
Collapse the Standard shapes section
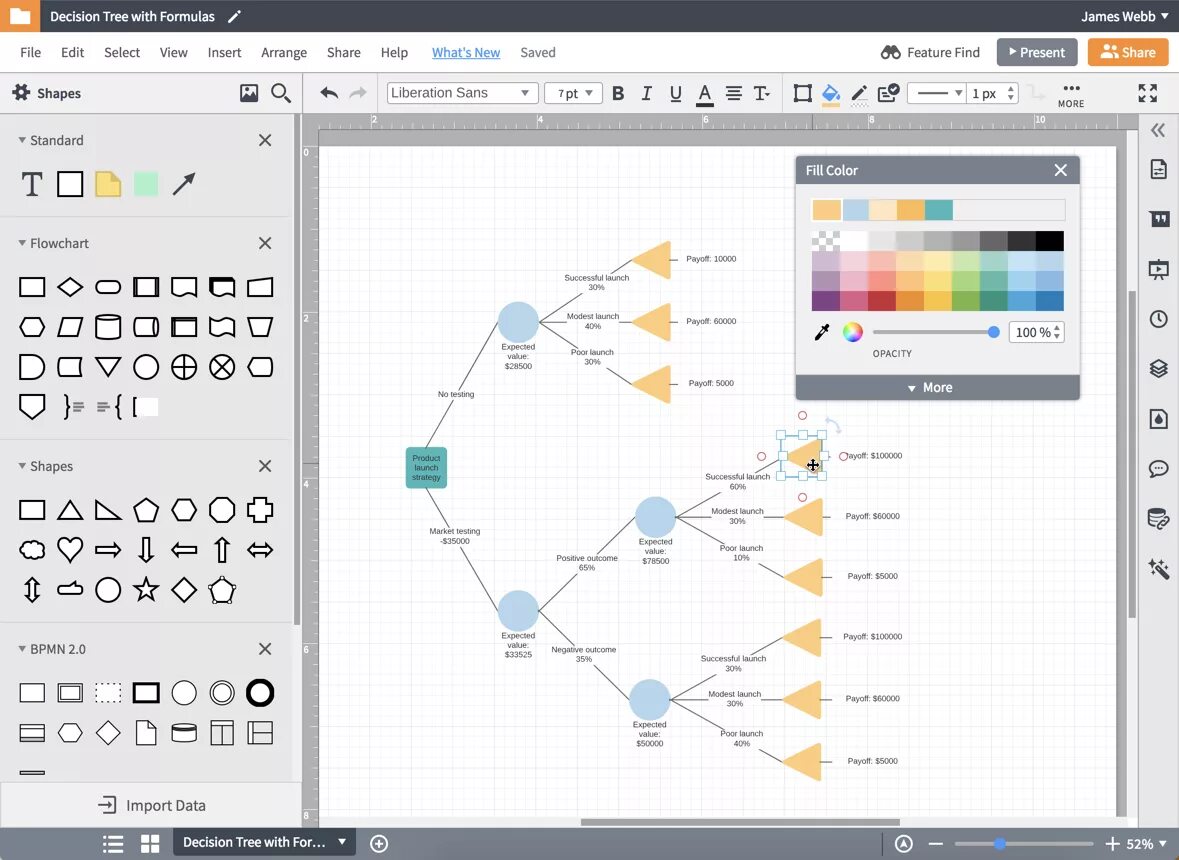22,140
